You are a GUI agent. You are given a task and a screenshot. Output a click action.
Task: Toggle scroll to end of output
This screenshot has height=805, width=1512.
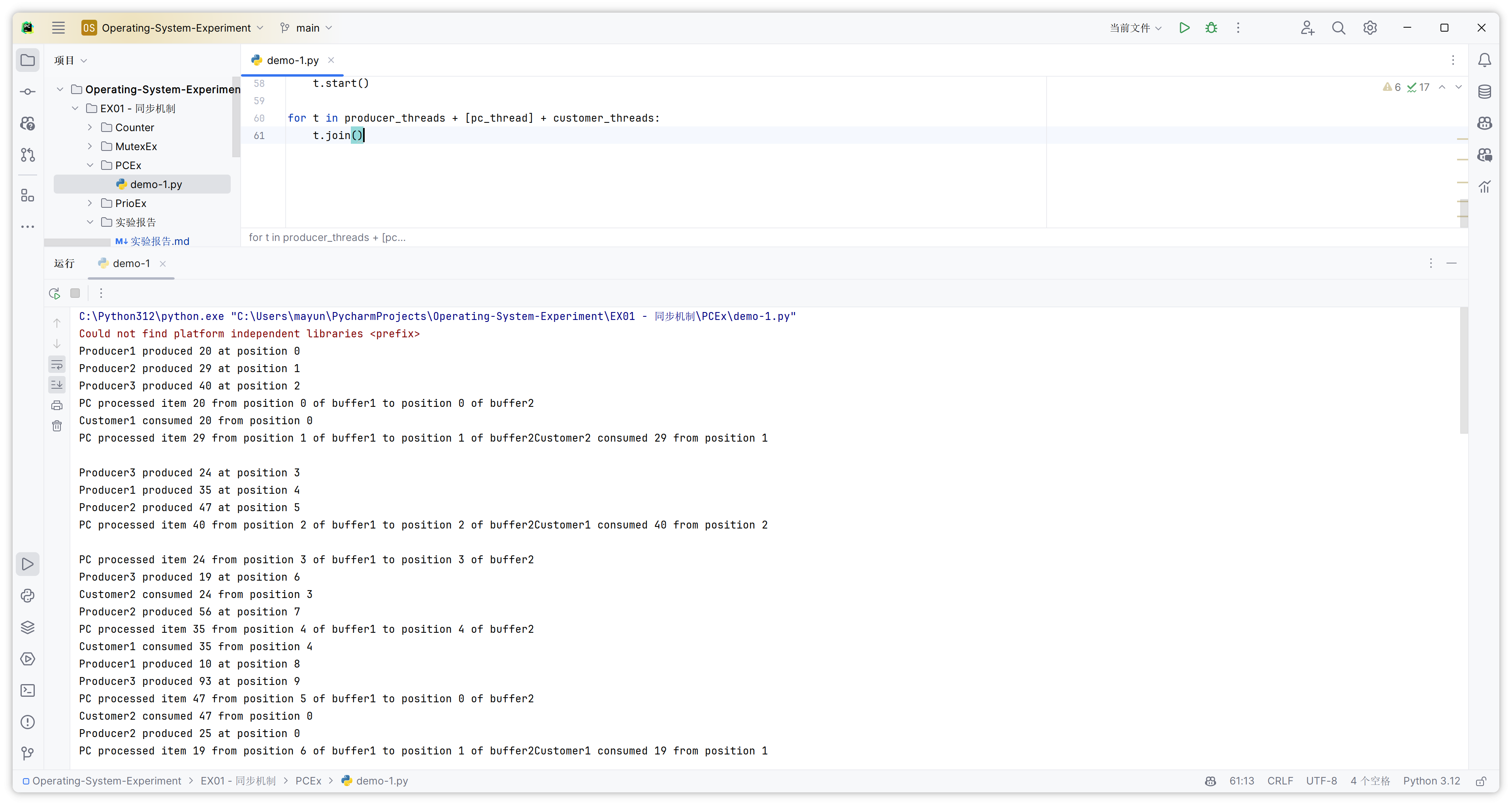[57, 385]
